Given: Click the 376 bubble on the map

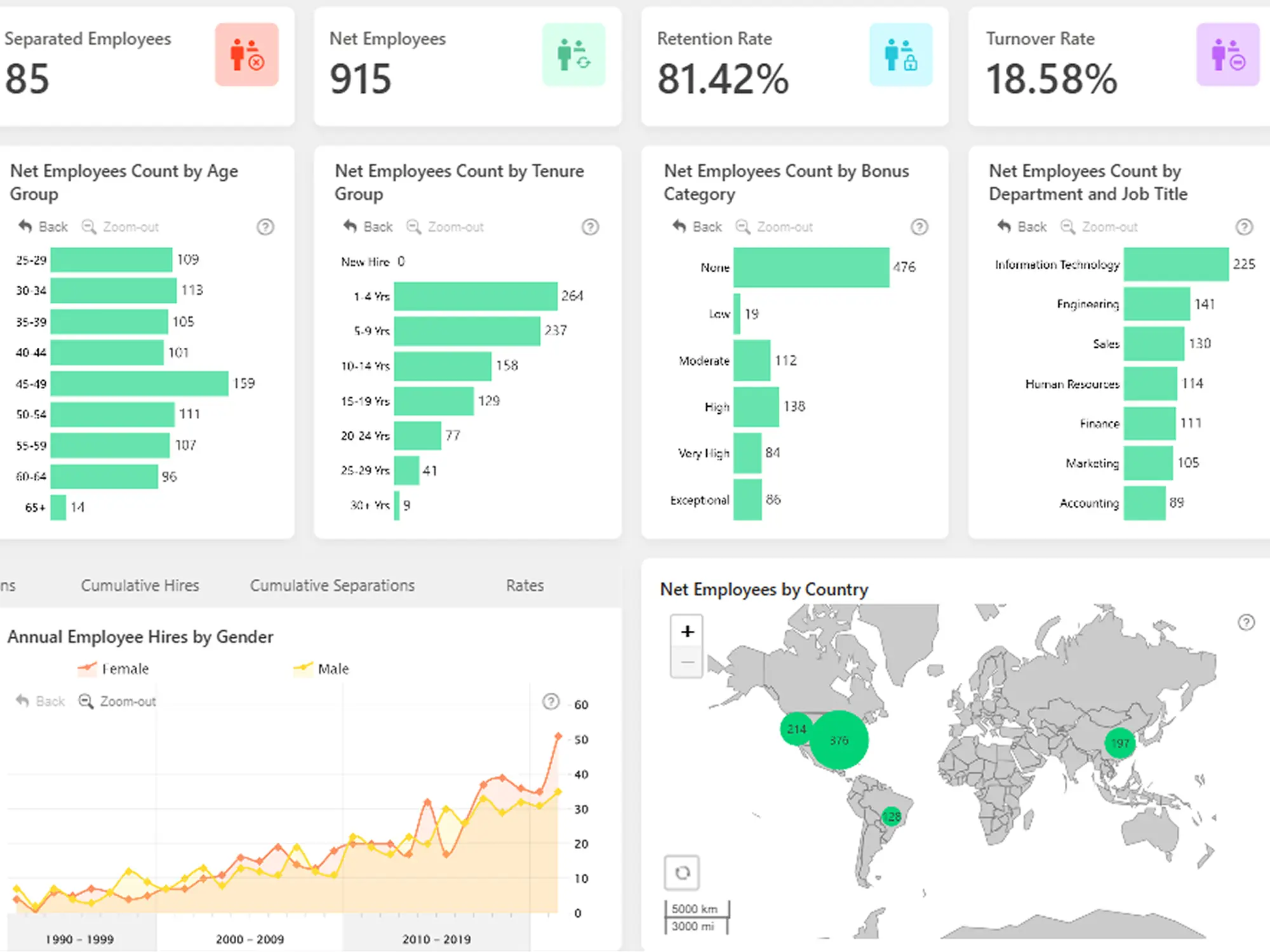Looking at the screenshot, I should coord(839,740).
